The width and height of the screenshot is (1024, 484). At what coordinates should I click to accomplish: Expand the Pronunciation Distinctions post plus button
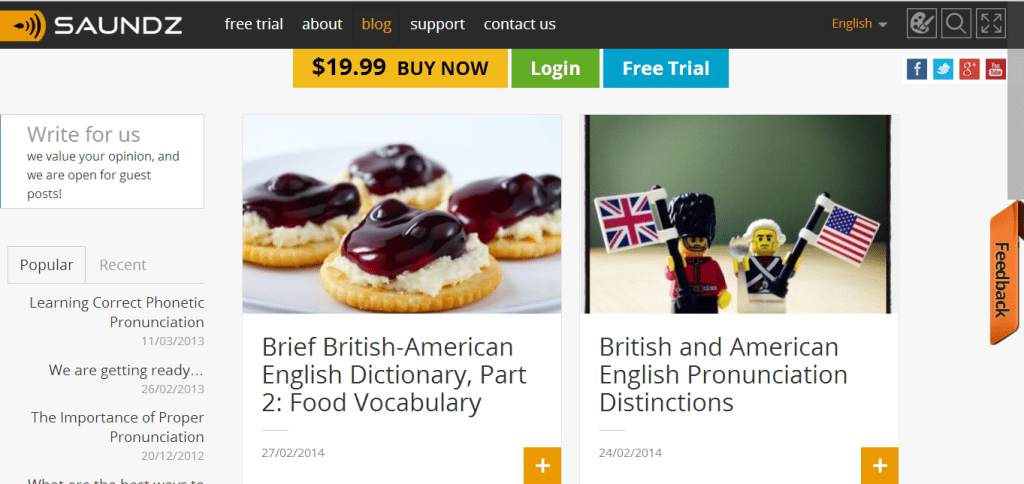[x=880, y=466]
